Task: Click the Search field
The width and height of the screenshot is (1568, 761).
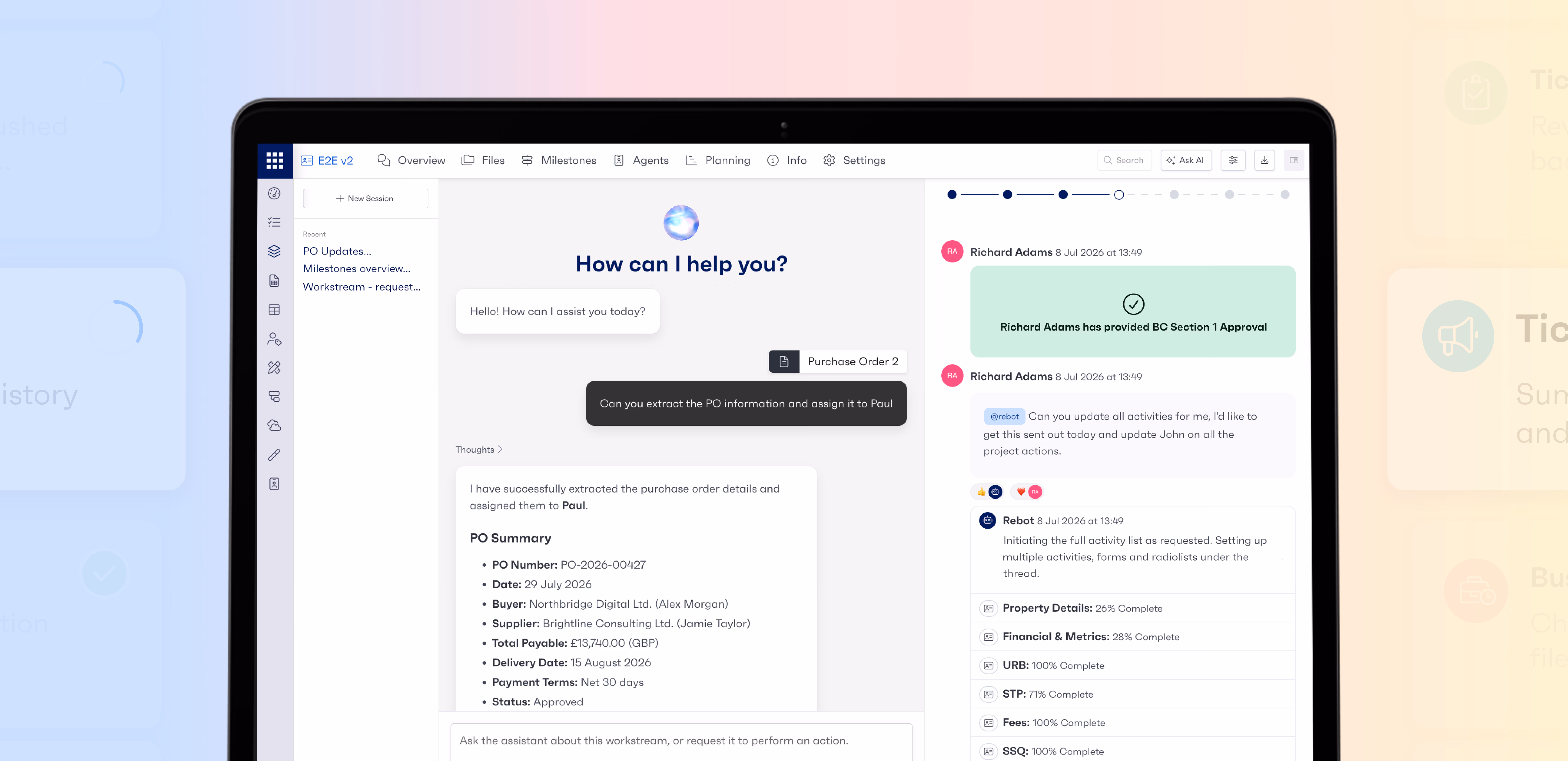Action: coord(1124,160)
